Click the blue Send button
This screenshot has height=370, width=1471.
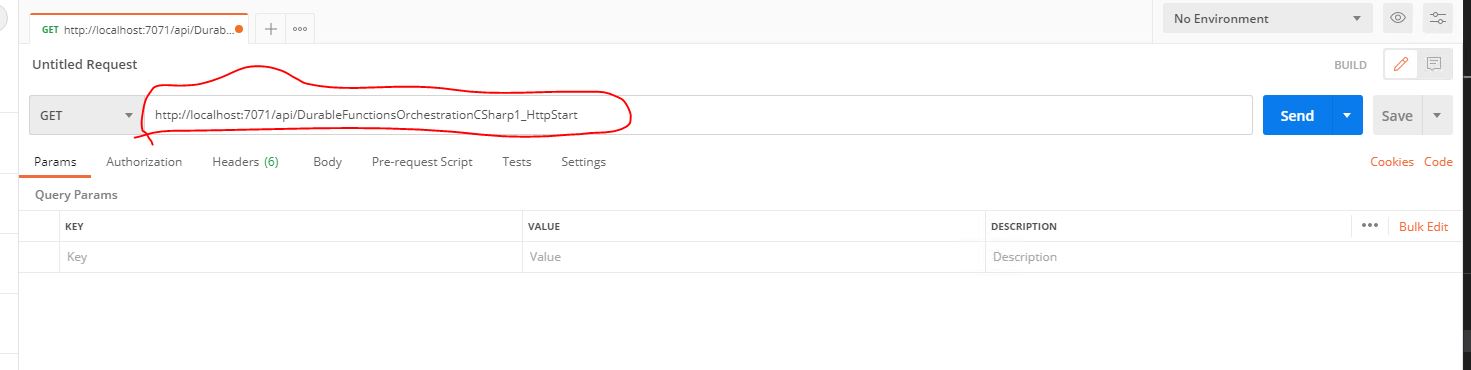1297,115
